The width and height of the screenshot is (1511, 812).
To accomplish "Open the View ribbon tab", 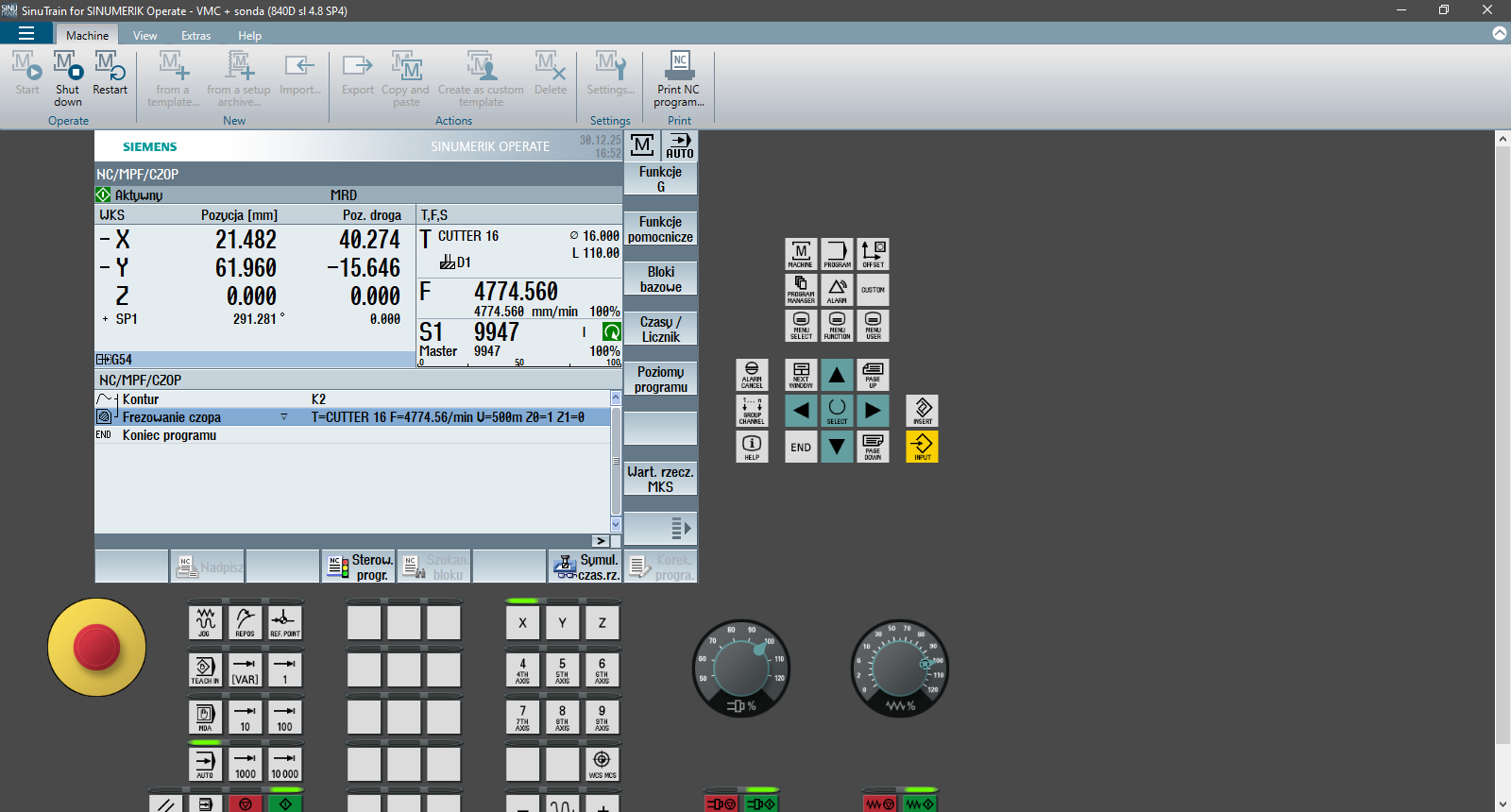I will pos(145,35).
